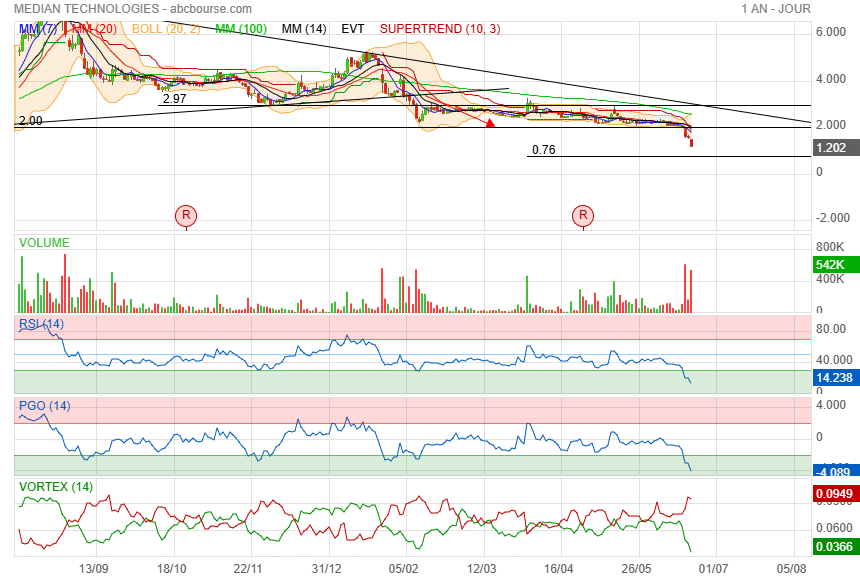Click the RSI (14) panel label

point(41,324)
